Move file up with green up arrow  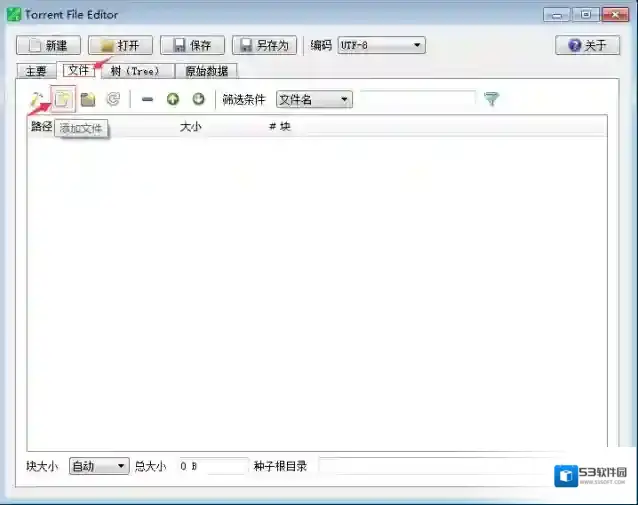[173, 99]
